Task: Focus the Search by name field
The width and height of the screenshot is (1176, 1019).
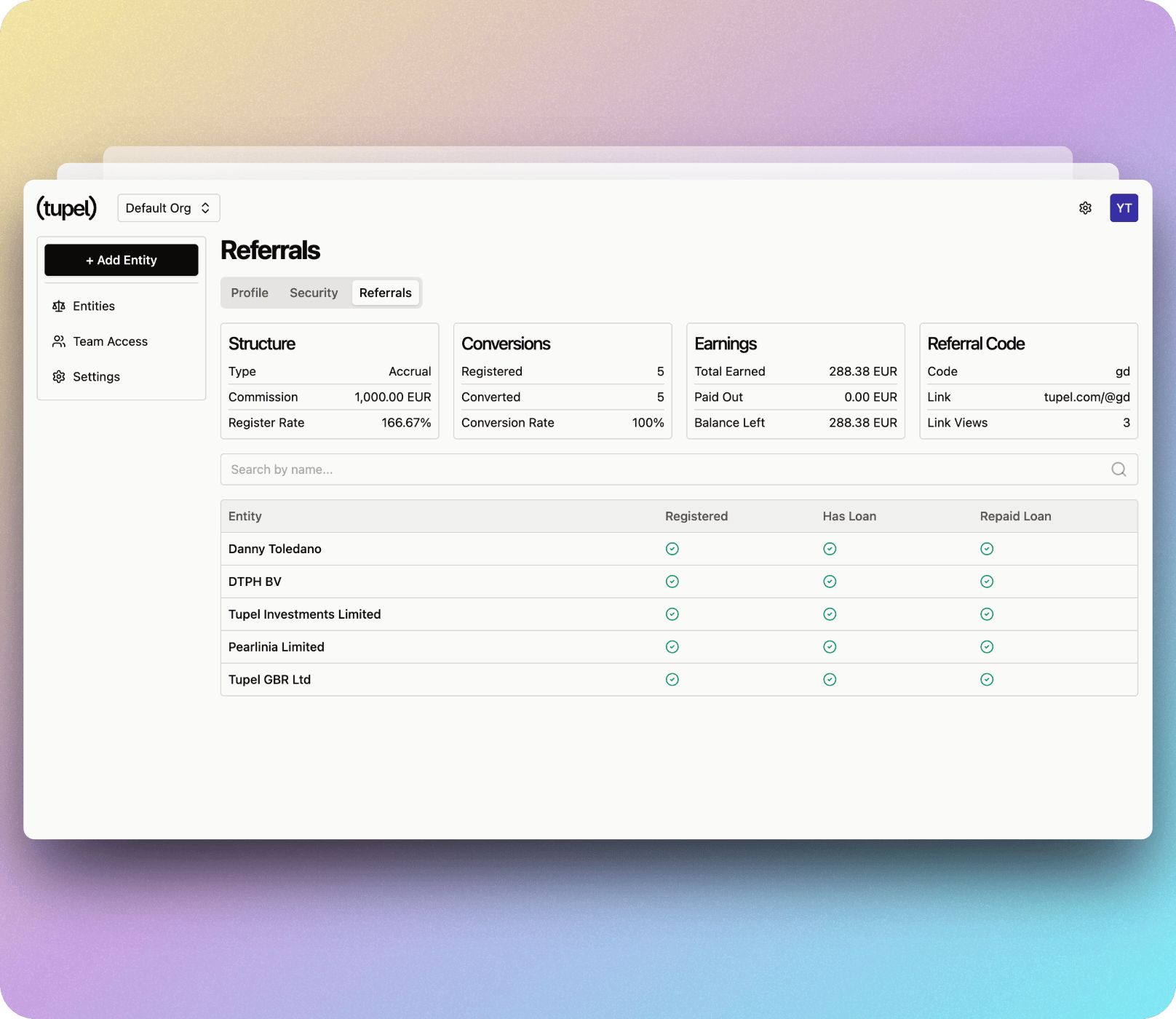Action: pos(655,469)
